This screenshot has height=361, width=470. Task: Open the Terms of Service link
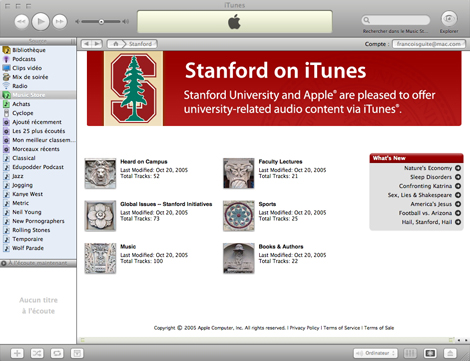click(342, 328)
